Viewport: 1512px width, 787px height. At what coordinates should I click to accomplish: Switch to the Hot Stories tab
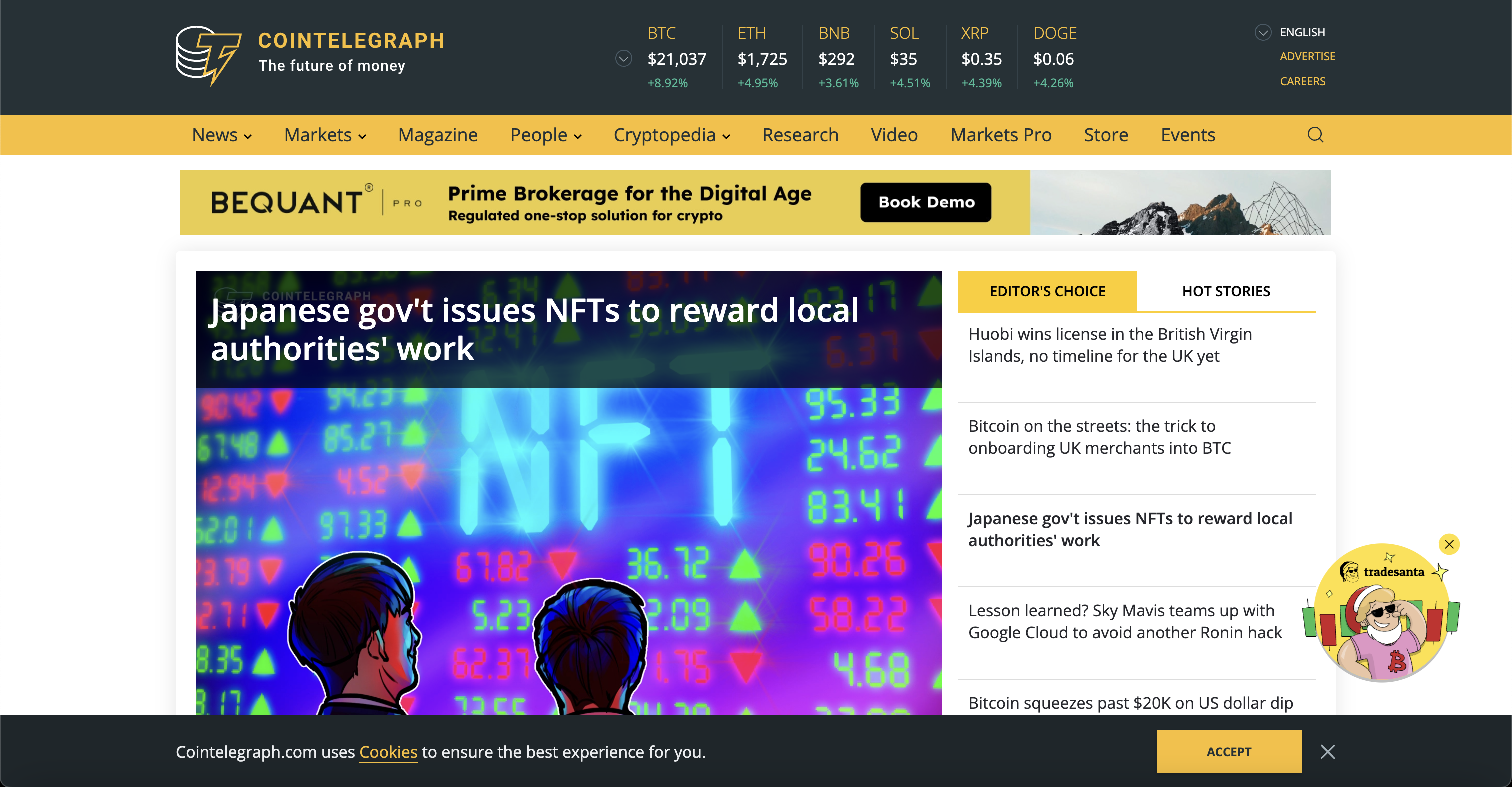(1226, 291)
